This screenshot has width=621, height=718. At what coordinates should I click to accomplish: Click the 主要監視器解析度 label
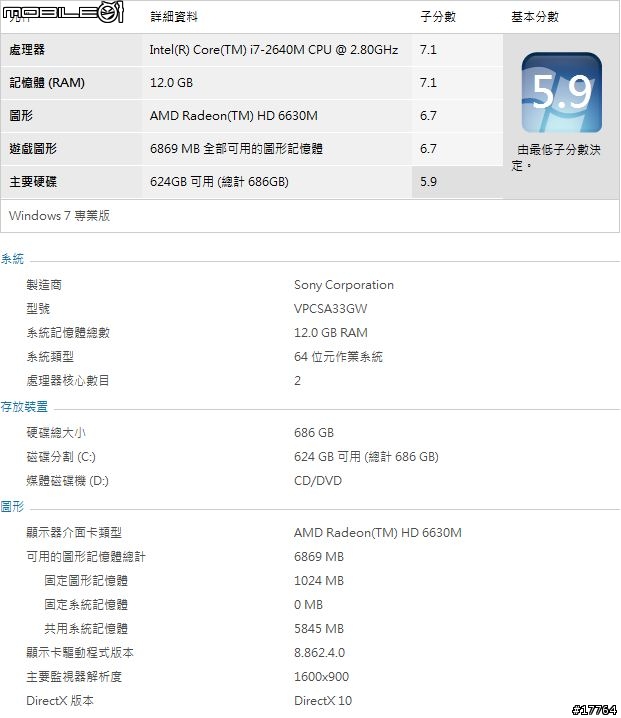coord(74,676)
